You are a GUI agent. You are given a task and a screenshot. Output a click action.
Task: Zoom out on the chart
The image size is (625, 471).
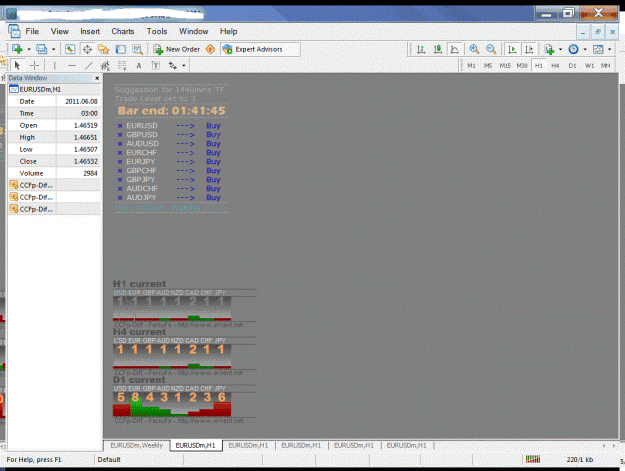click(491, 49)
